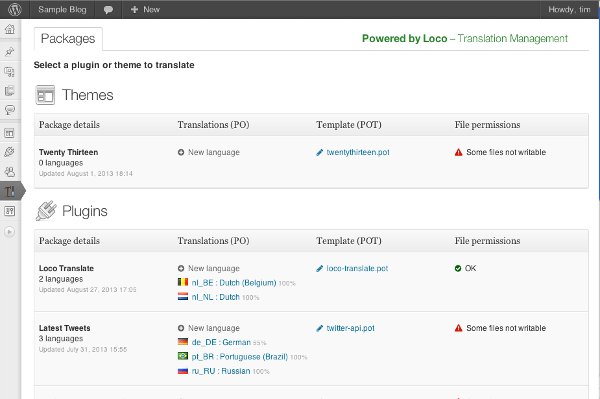
Task: Collapse the admin sidebar menu arrow
Action: click(x=10, y=232)
